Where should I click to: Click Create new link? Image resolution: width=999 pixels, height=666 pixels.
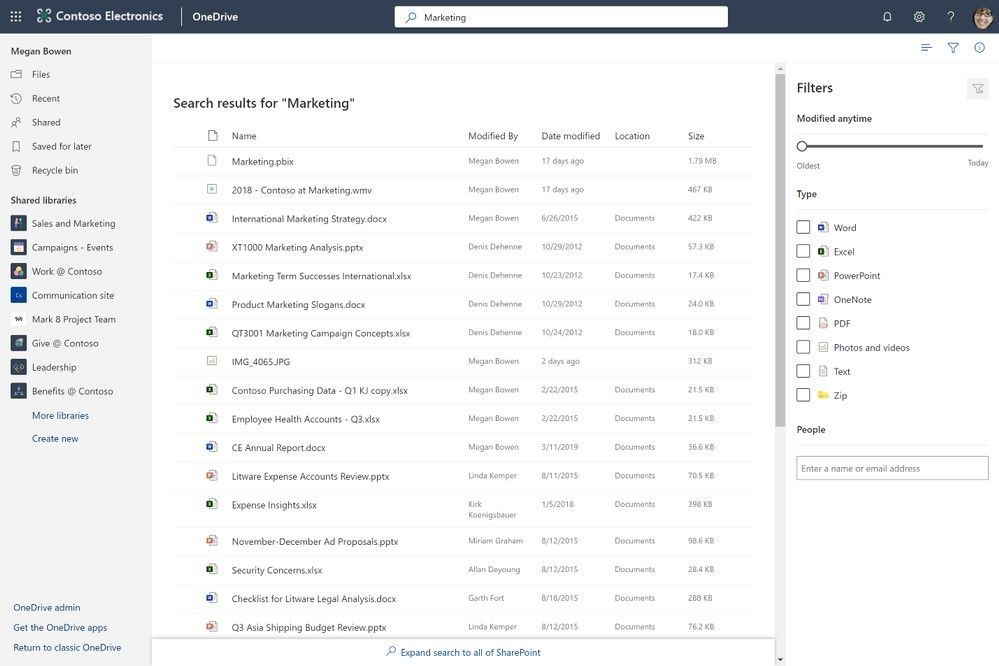[x=55, y=438]
